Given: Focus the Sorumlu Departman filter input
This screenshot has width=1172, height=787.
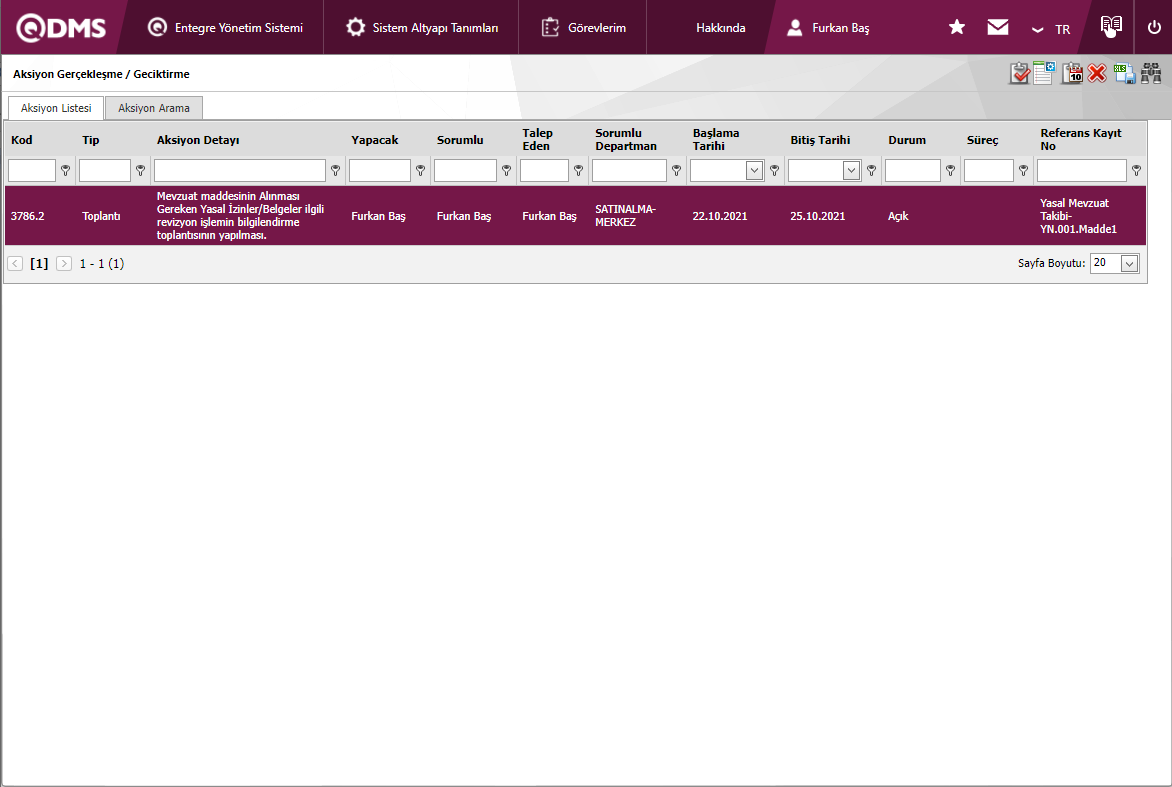Looking at the screenshot, I should [629, 170].
